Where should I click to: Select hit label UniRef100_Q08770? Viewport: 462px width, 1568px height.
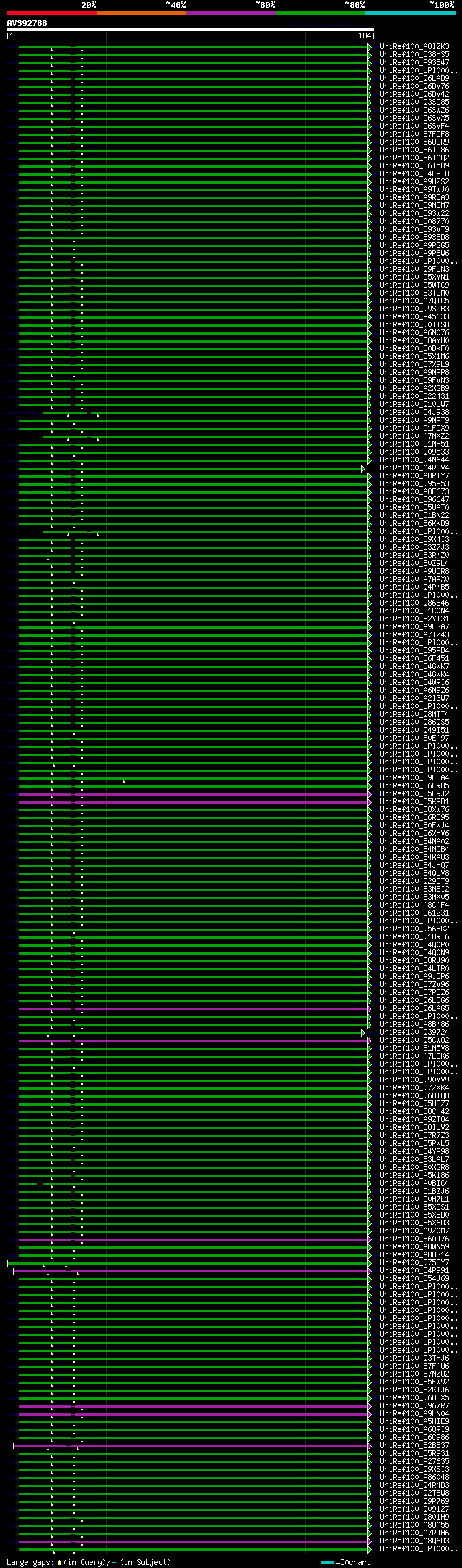click(414, 222)
